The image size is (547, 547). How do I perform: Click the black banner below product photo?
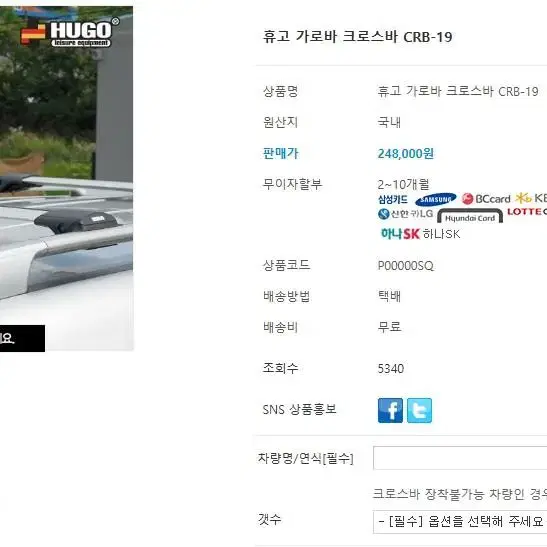coord(22,338)
